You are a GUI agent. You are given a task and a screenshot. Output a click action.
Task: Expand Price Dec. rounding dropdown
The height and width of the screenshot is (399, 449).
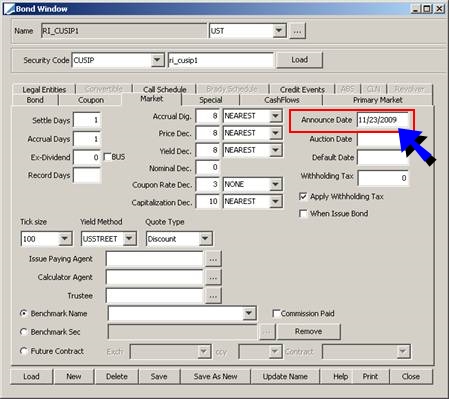pyautogui.click(x=275, y=133)
